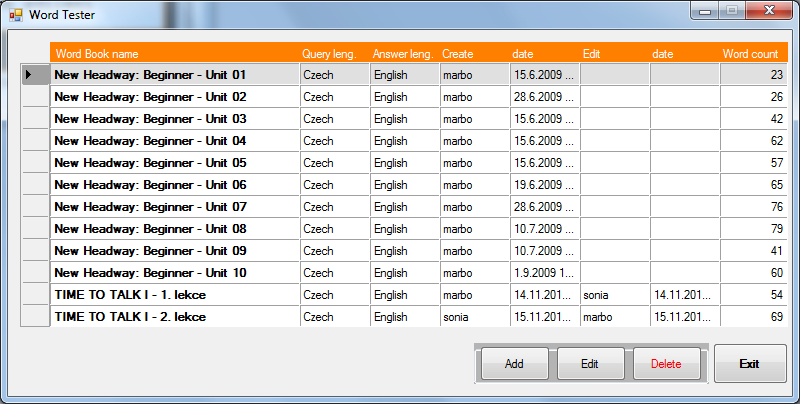Image resolution: width=800 pixels, height=404 pixels.
Task: Click the Query leng. column header
Action: pyautogui.click(x=334, y=54)
